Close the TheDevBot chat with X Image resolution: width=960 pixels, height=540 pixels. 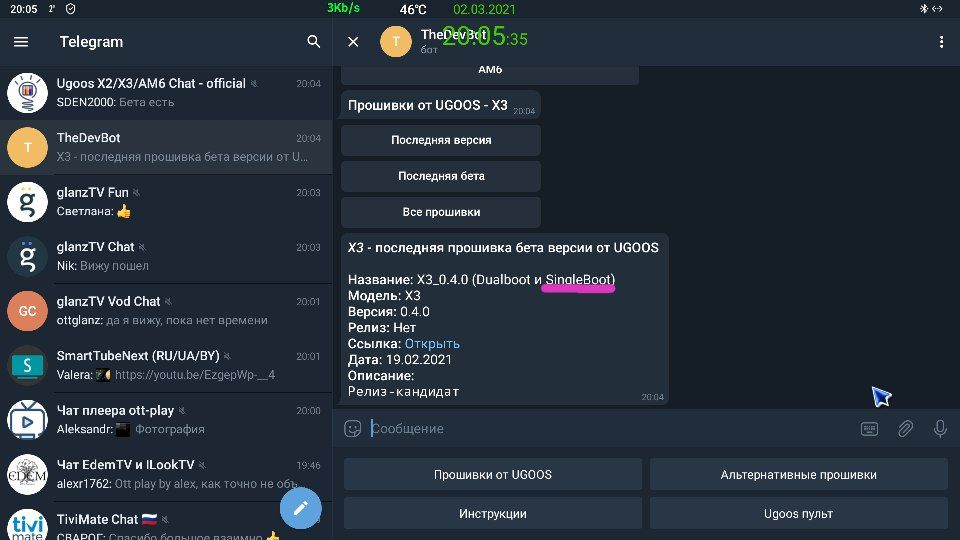pyautogui.click(x=353, y=42)
